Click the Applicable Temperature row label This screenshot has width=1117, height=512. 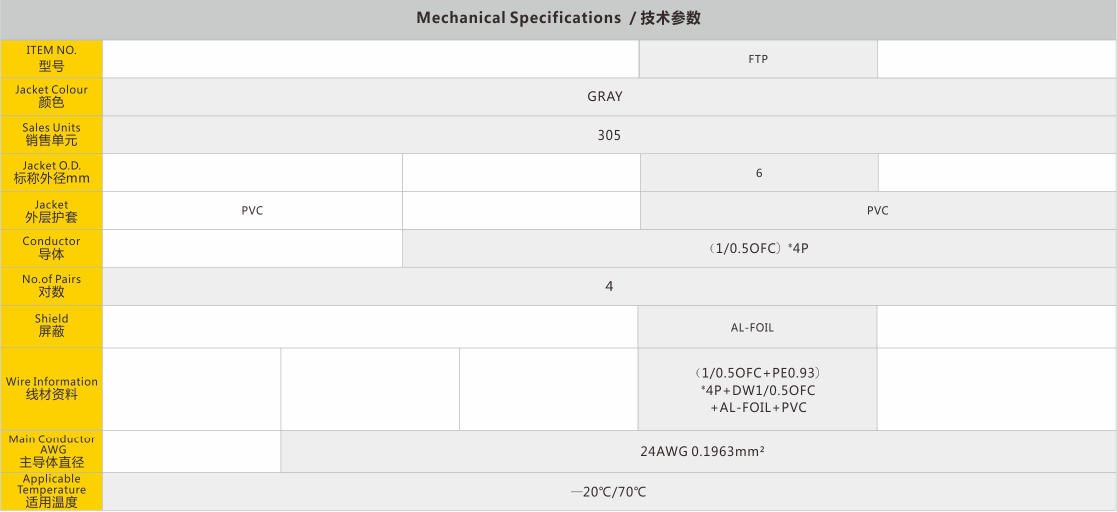(x=51, y=491)
